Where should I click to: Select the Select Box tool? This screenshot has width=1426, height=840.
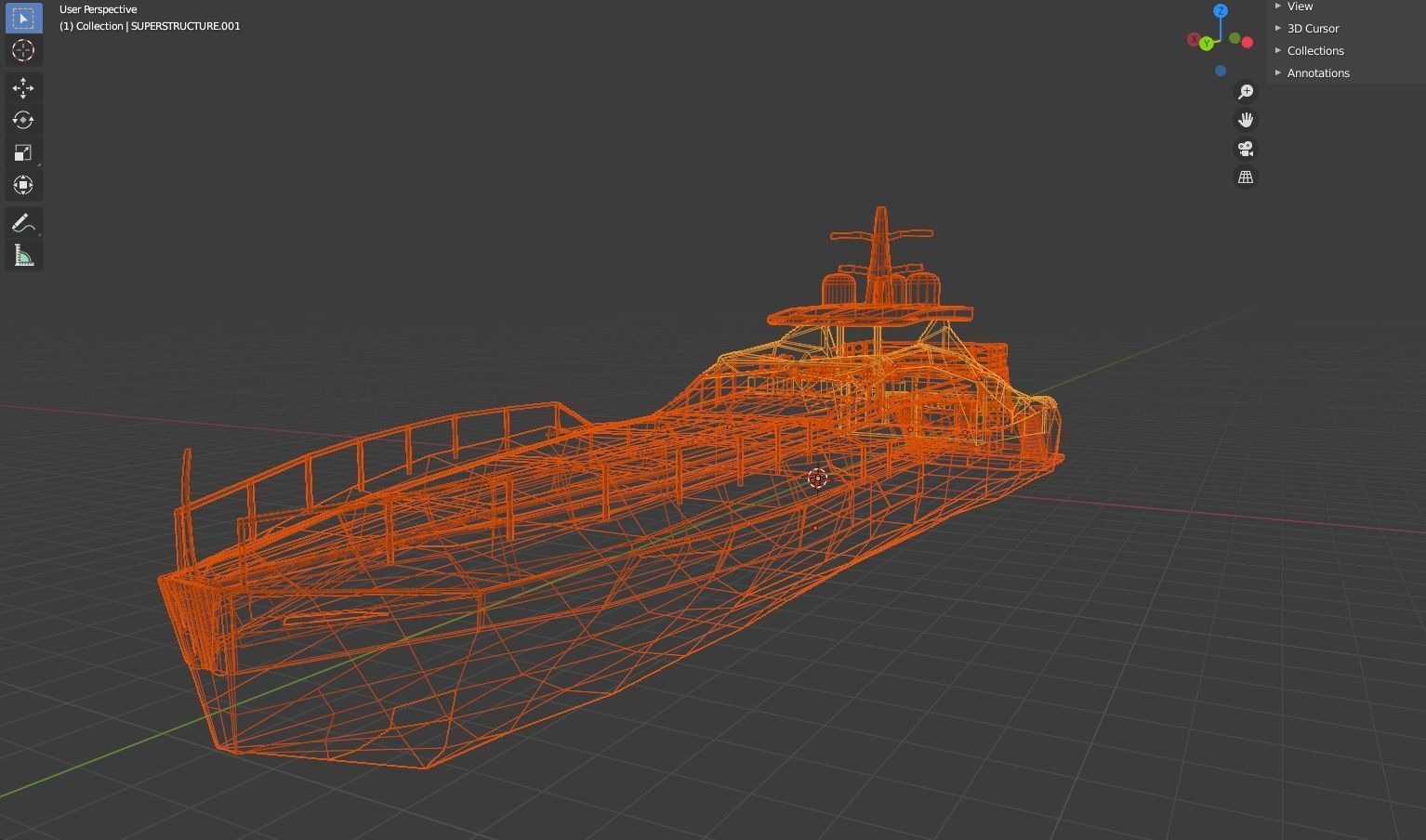[x=23, y=18]
